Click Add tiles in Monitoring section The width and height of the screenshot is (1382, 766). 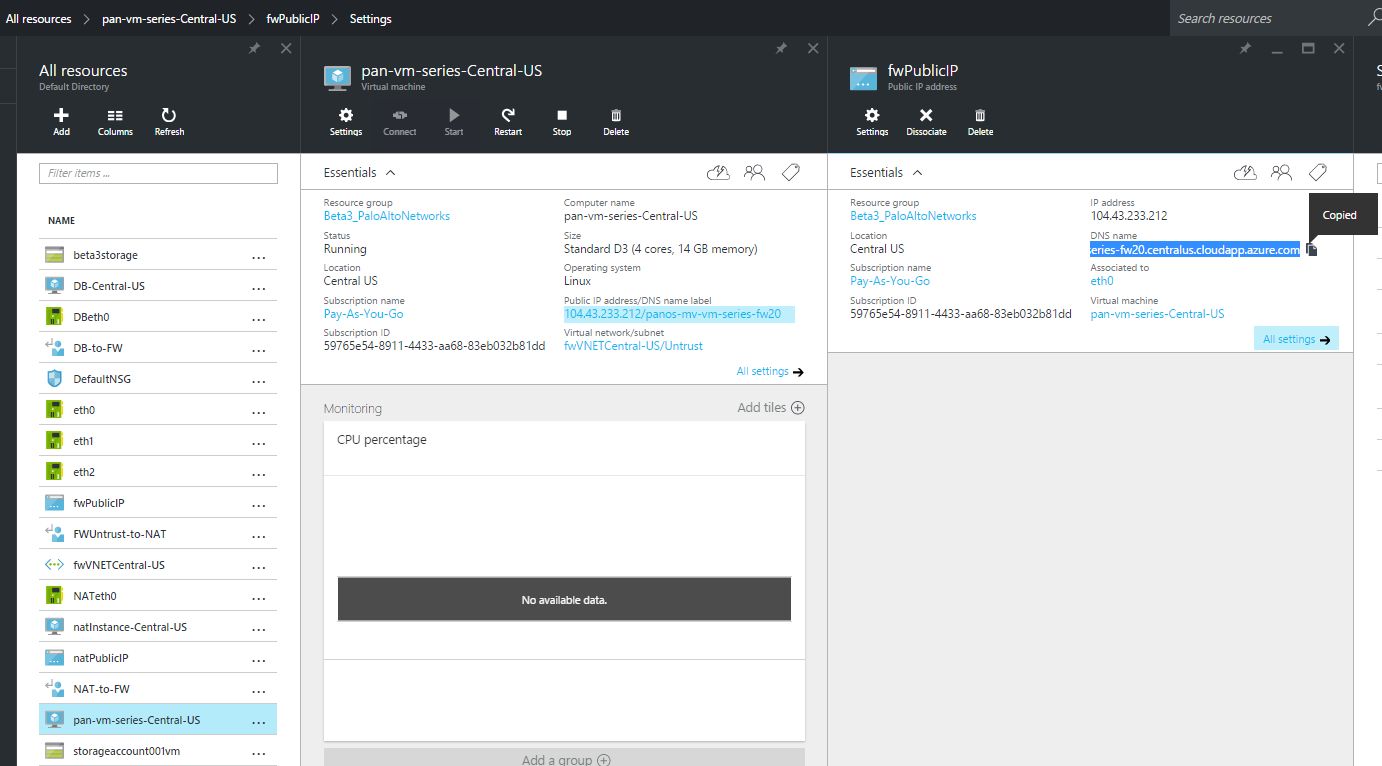[770, 408]
